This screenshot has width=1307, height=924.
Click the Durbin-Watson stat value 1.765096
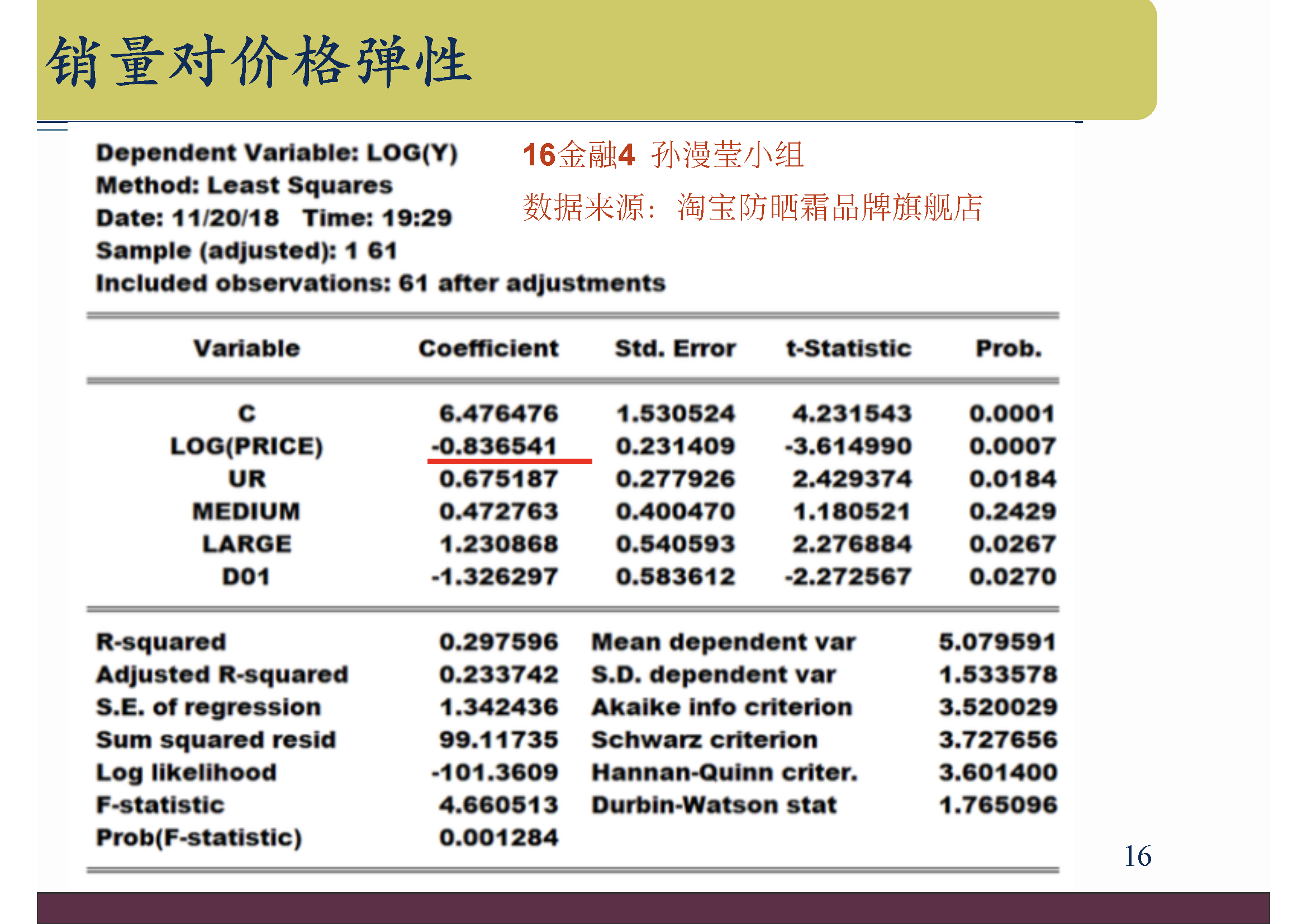click(998, 804)
